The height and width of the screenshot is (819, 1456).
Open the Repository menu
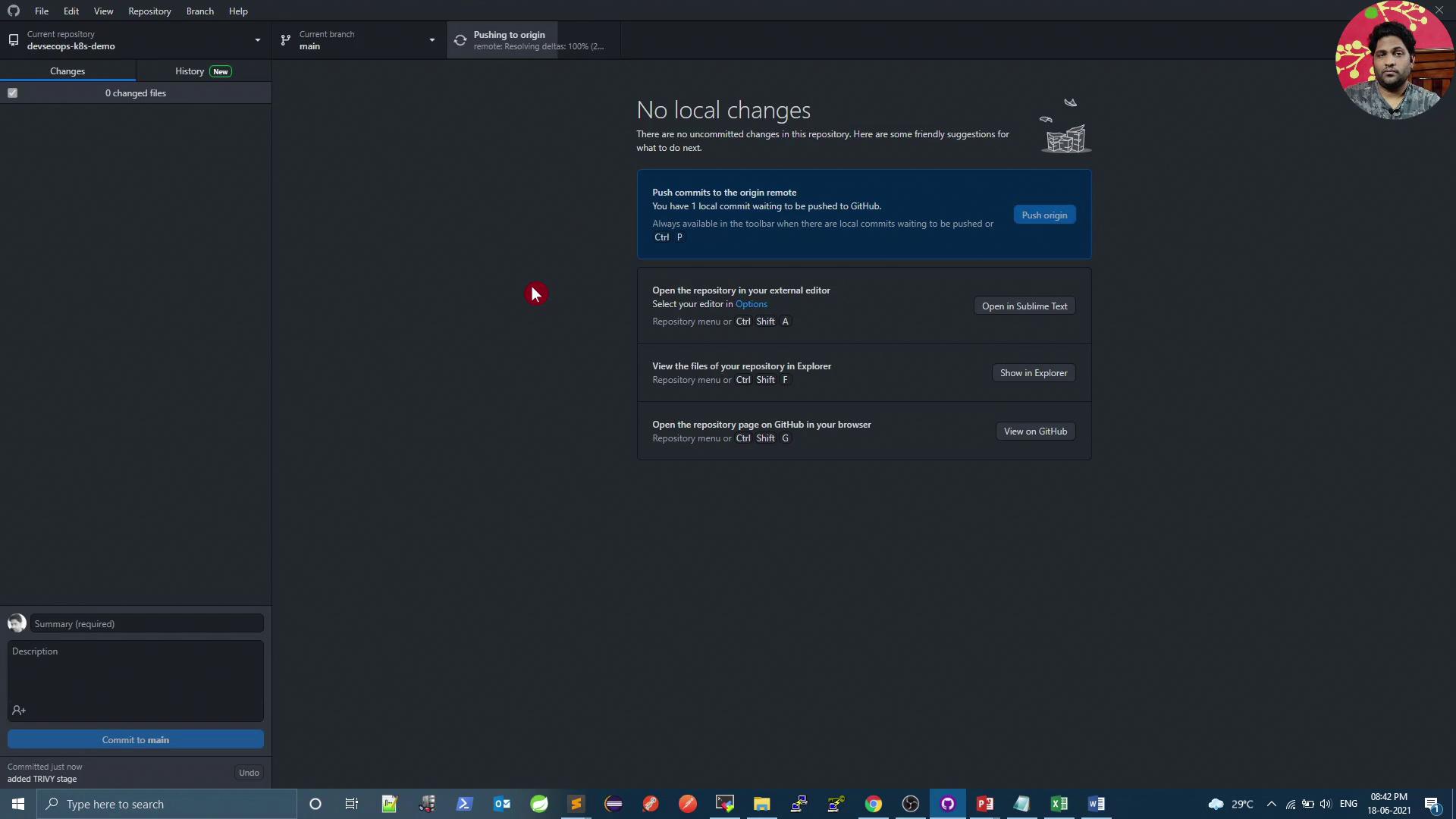(149, 11)
